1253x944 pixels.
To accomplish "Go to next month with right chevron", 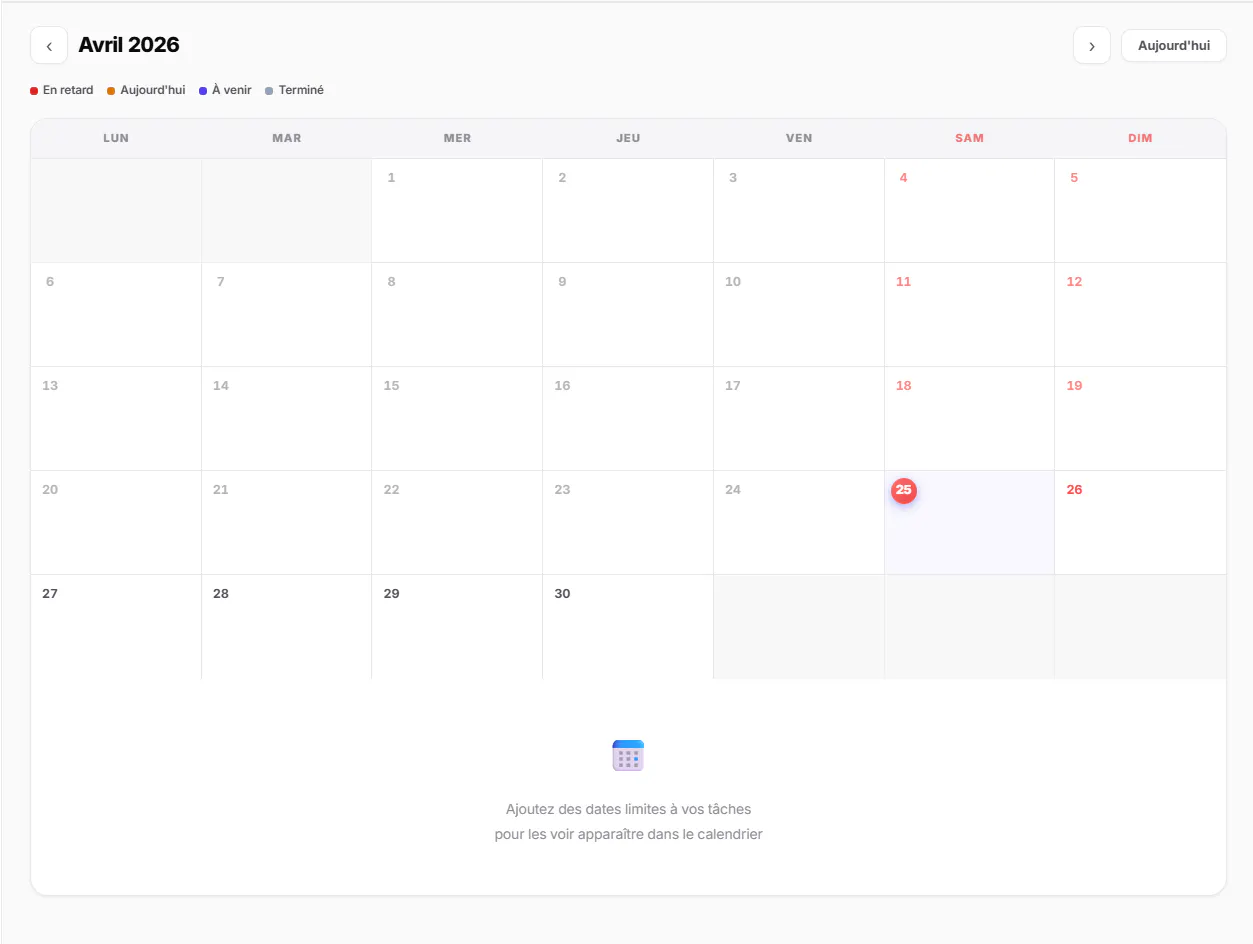I will tap(1092, 45).
